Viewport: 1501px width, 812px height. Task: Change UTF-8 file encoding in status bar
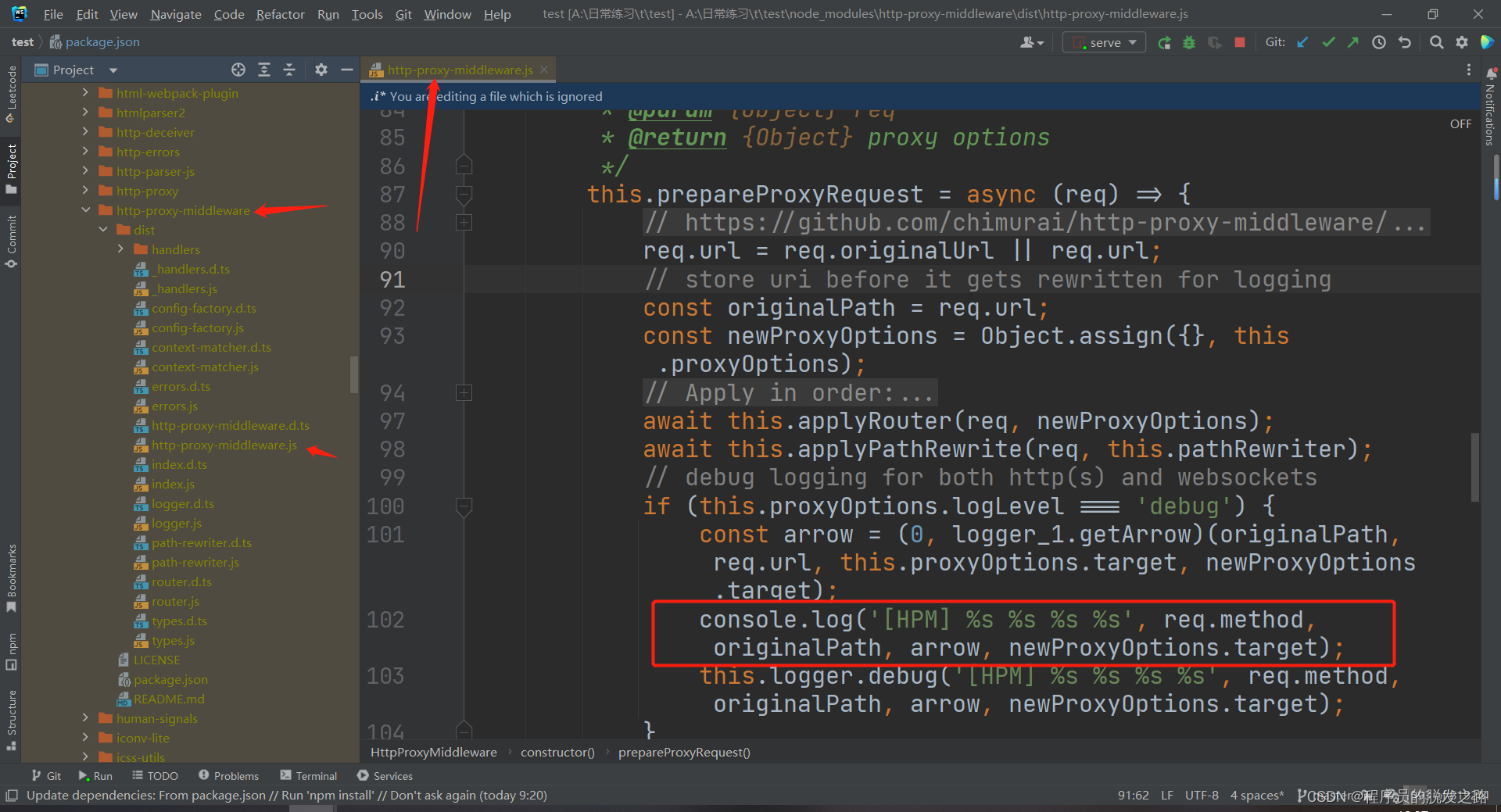(x=1202, y=796)
